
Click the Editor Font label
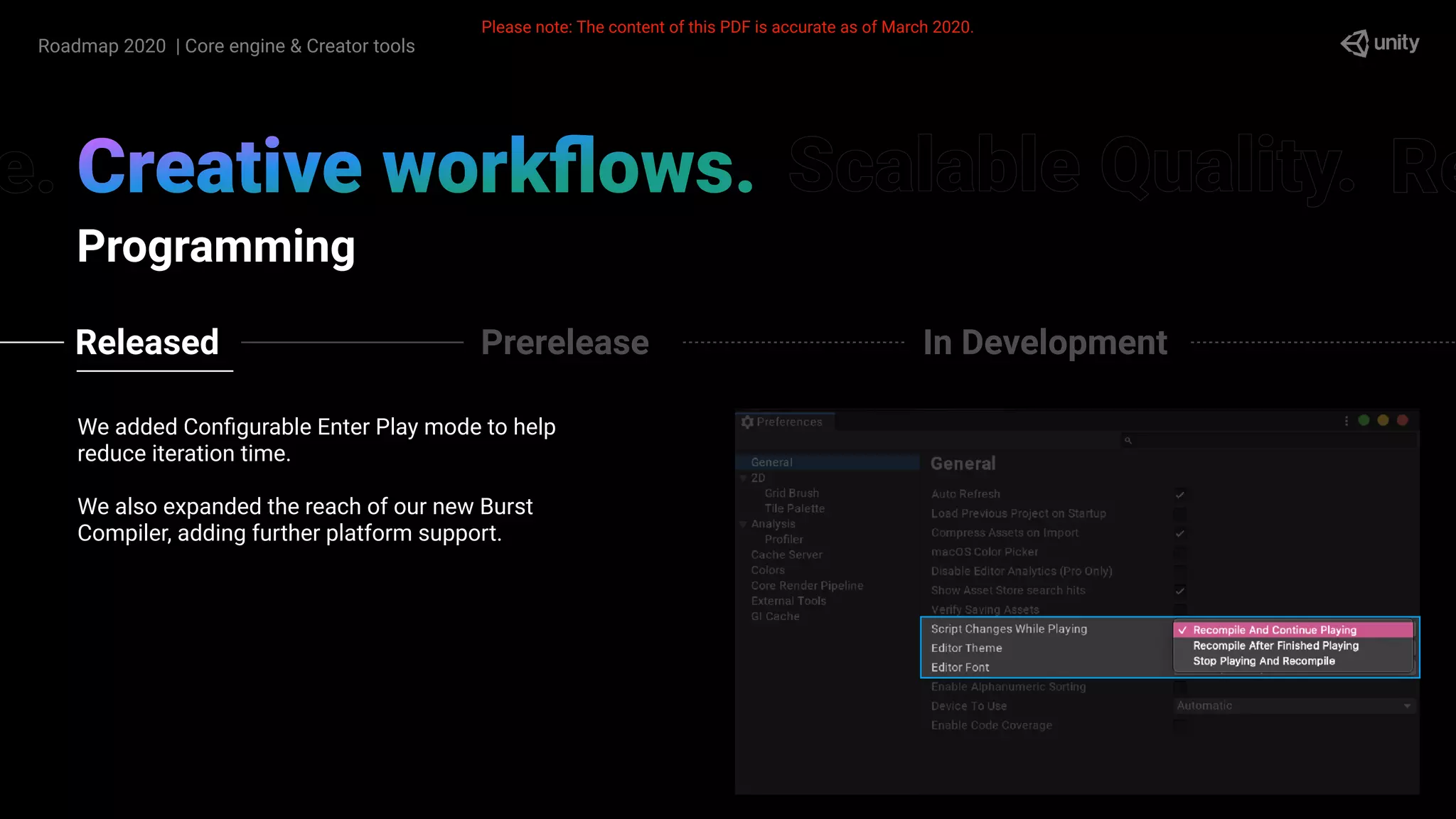click(x=960, y=668)
